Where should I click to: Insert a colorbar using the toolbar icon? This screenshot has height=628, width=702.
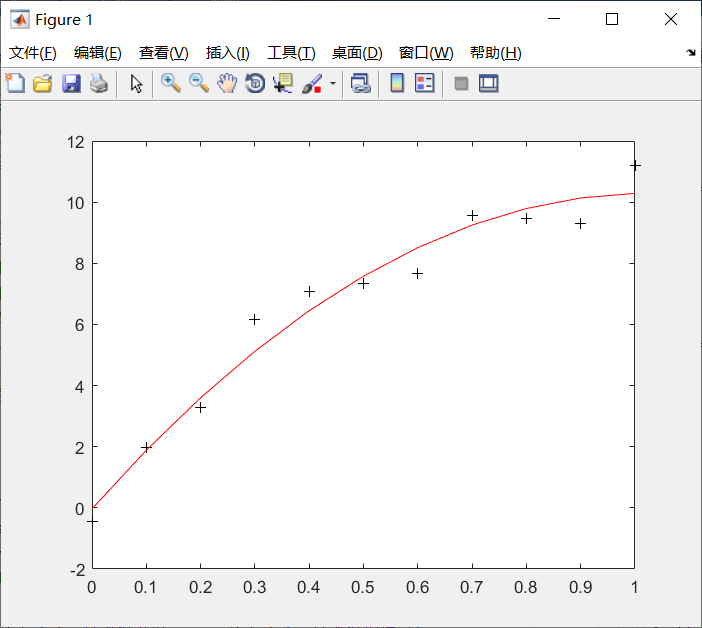[x=397, y=83]
